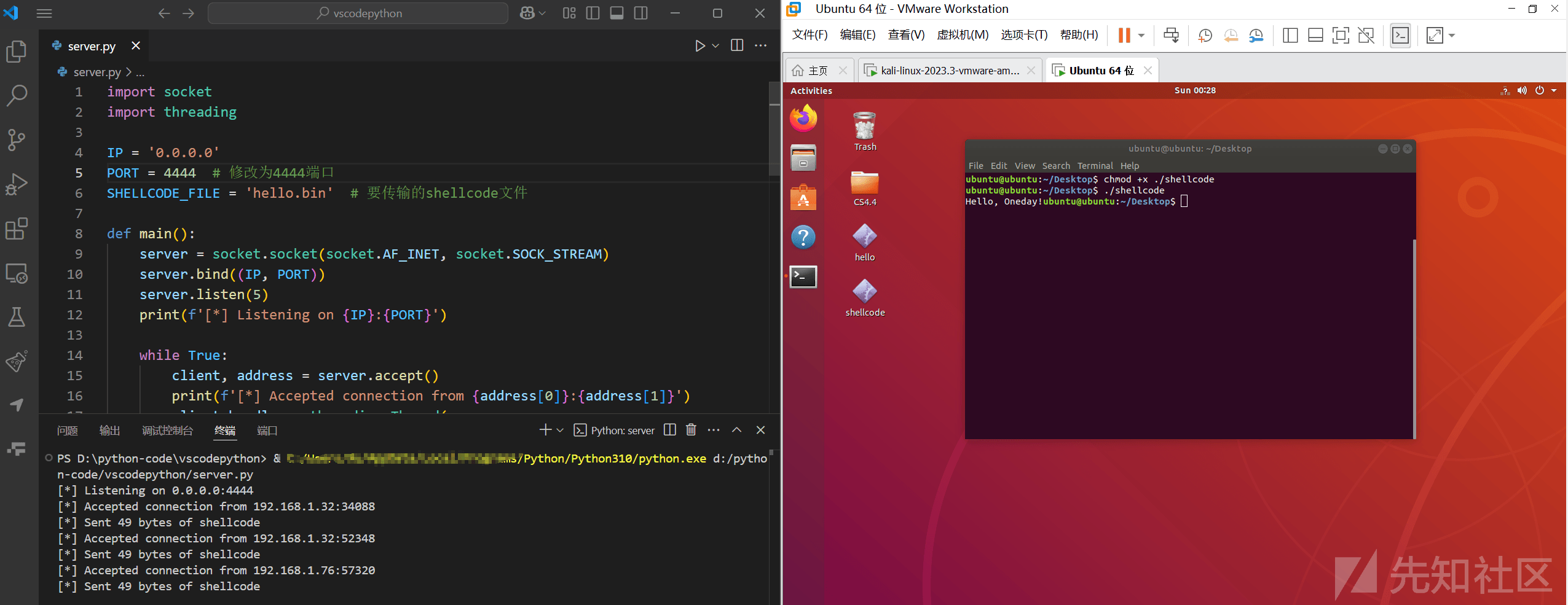Expand the Copilot dropdown chevron
The image size is (1568, 605).
pos(542,14)
